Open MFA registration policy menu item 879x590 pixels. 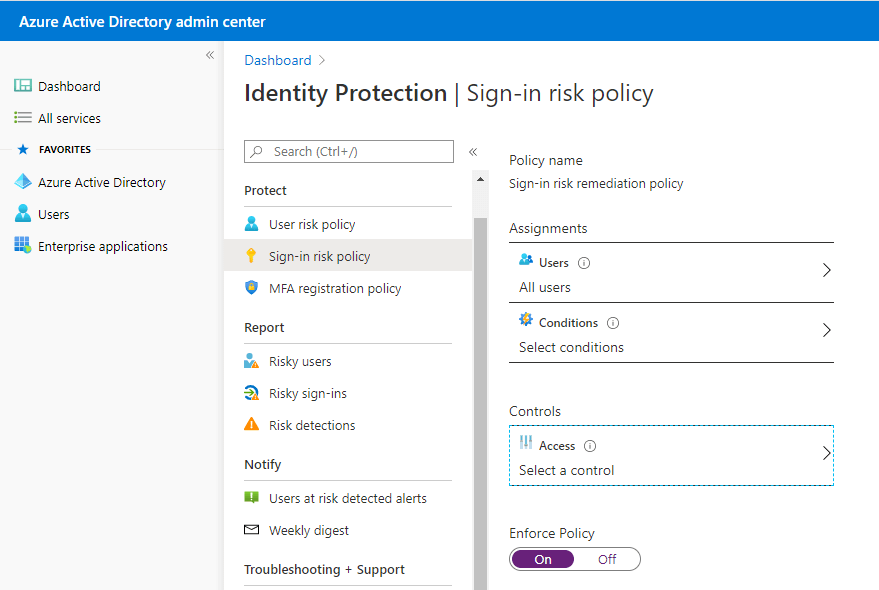click(x=348, y=288)
